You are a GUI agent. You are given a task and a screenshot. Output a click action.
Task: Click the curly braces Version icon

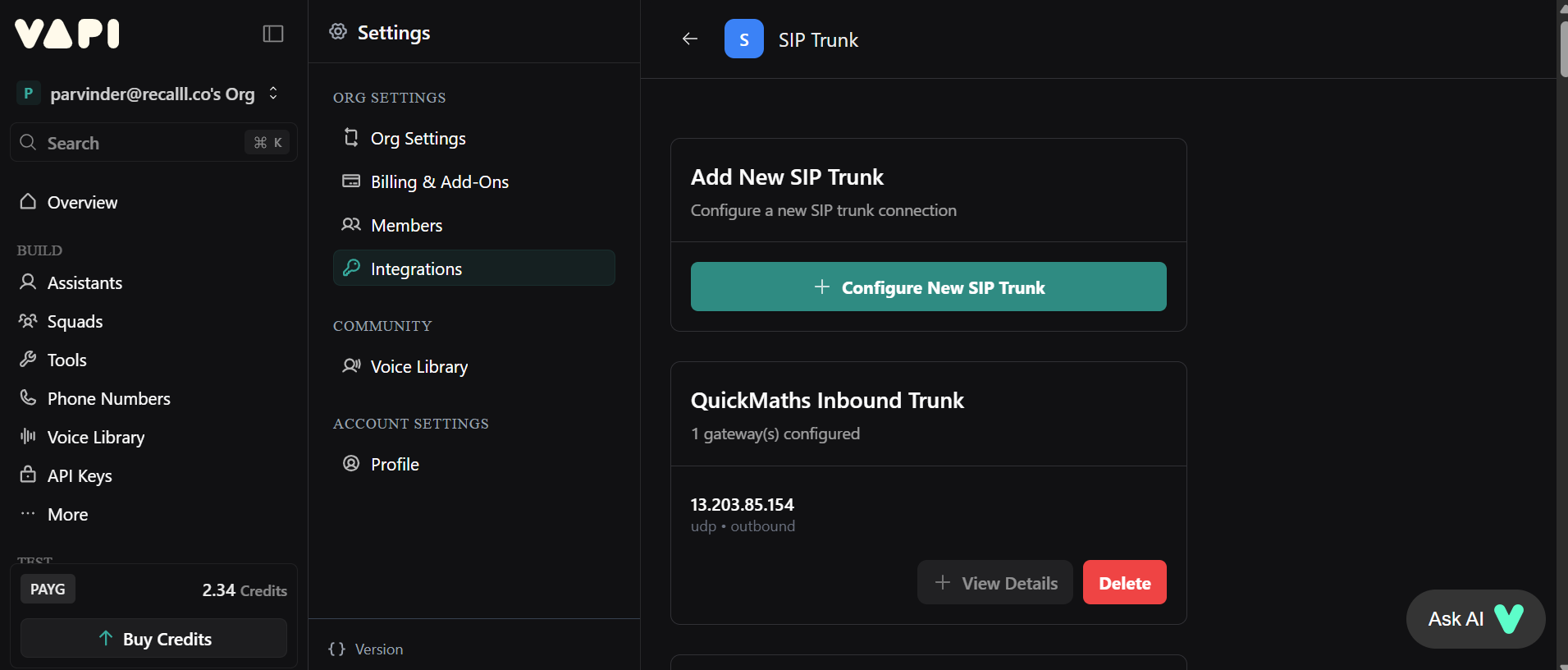tap(336, 649)
